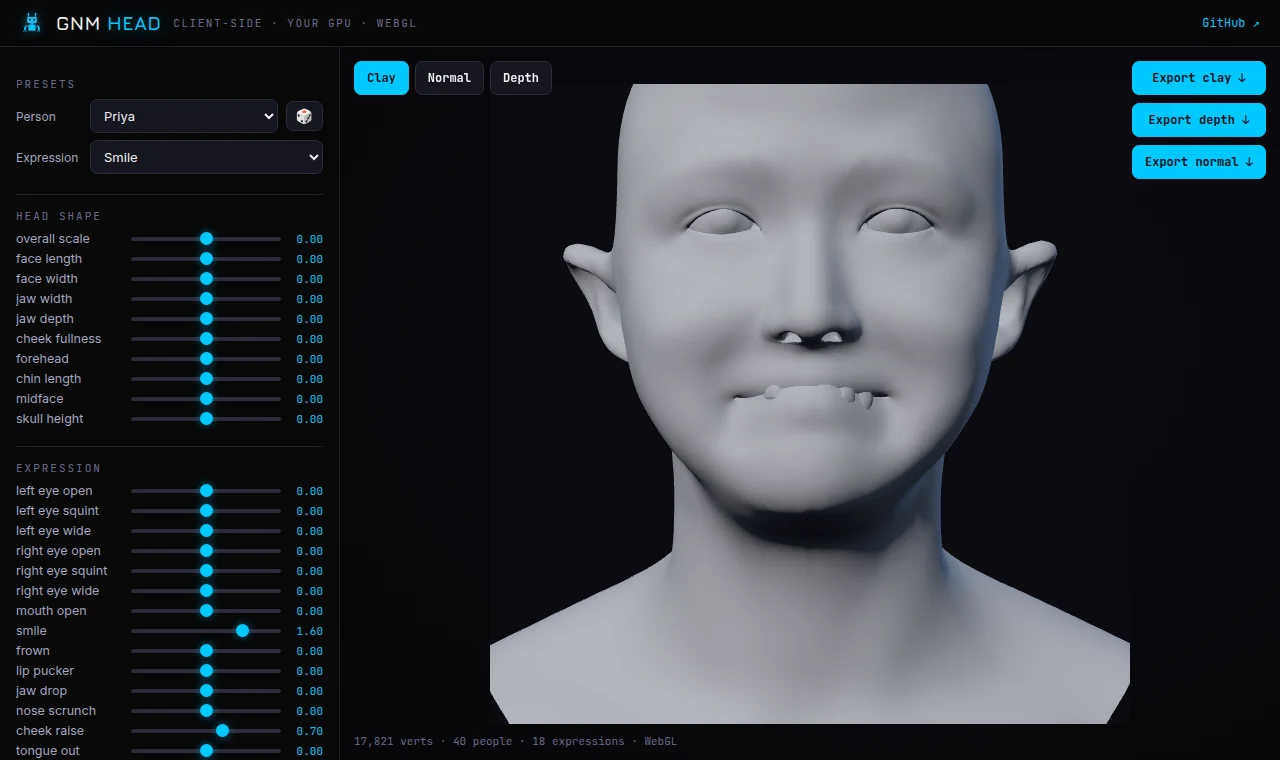Click the right eye wide slider handle

pyautogui.click(x=206, y=591)
